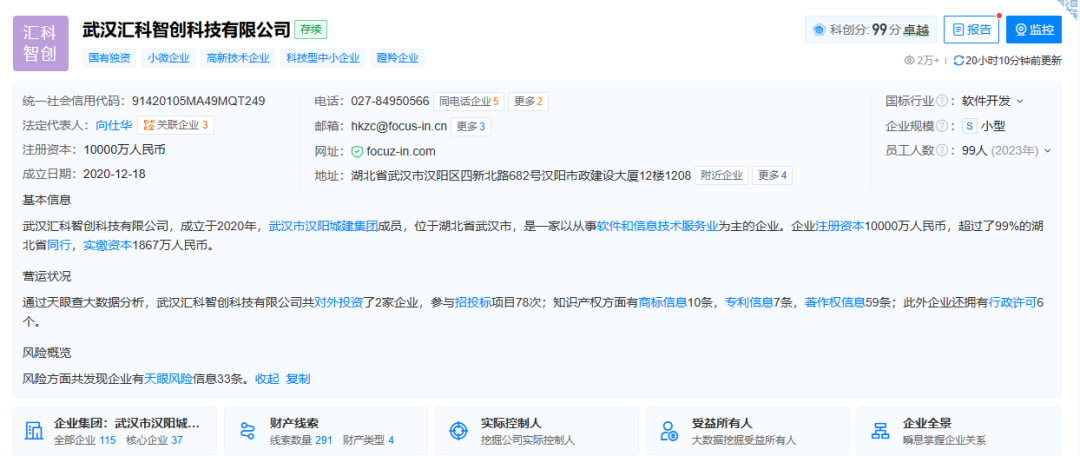Viewport: 1080px width, 456px height.
Task: Select the 瞪羚企业 tag
Action: click(397, 59)
